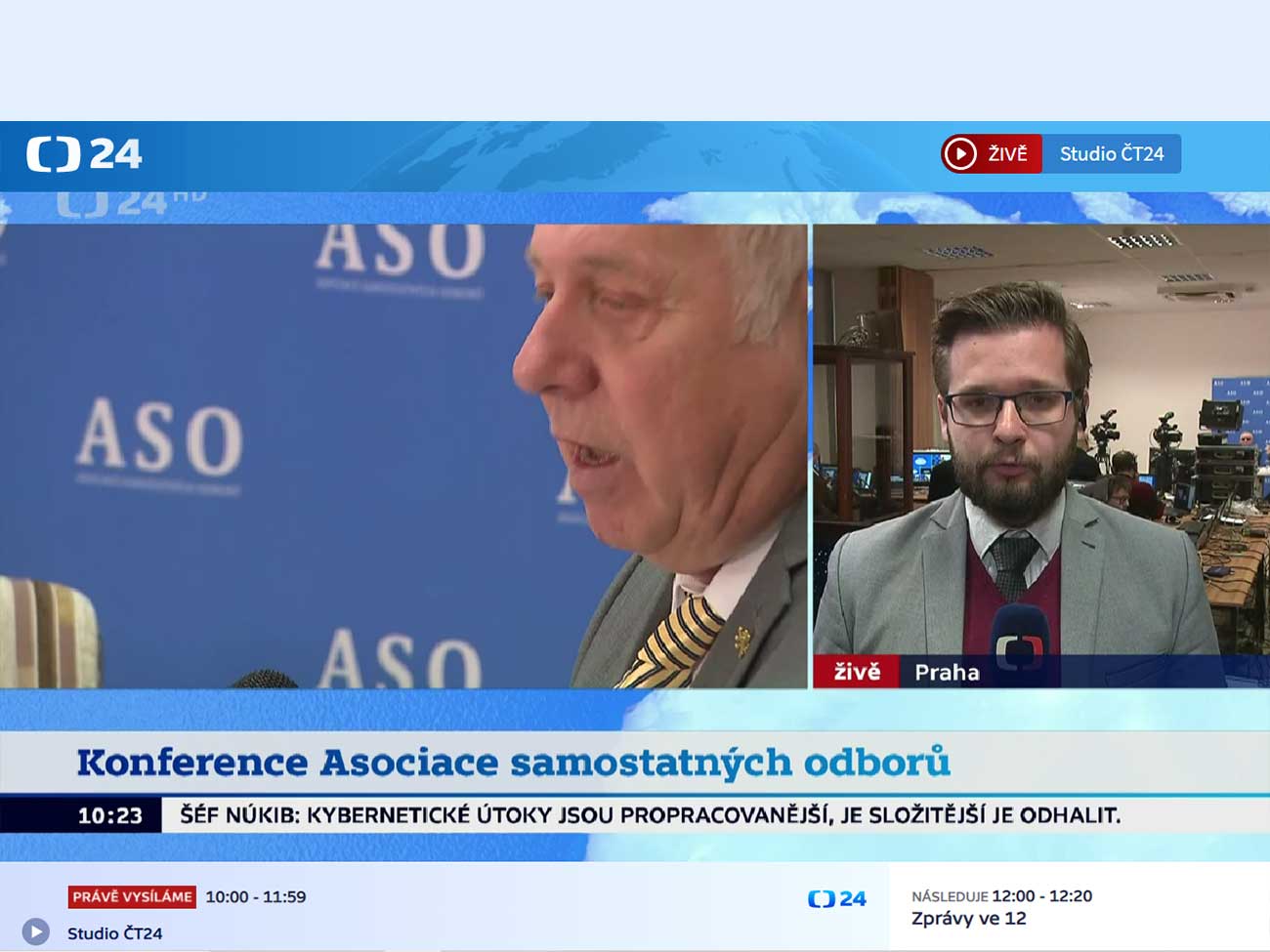
Task: Click the Konference Asociace samostatných odborů headline
Action: click(x=513, y=763)
